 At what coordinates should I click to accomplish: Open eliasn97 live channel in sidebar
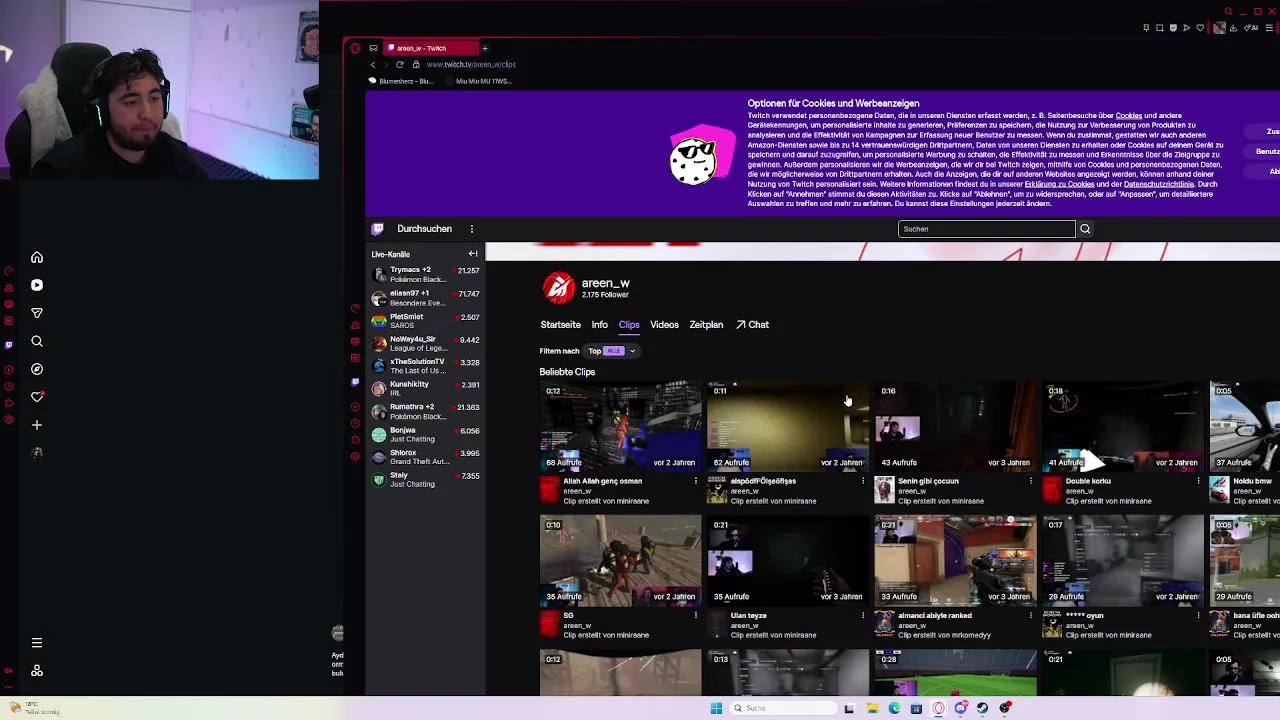tap(425, 298)
